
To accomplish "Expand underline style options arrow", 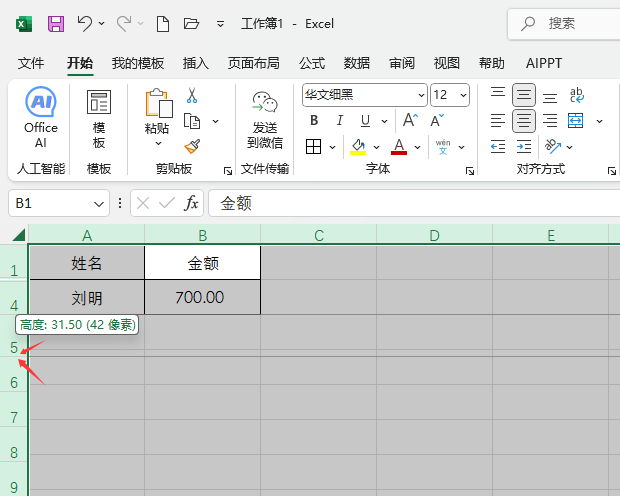I will pyautogui.click(x=384, y=121).
